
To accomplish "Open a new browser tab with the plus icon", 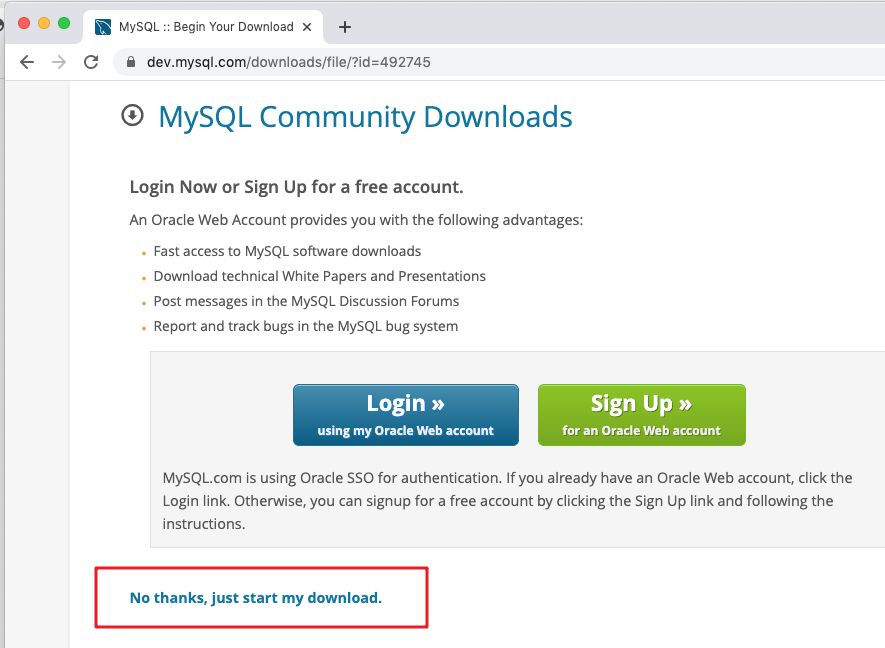I will (345, 27).
